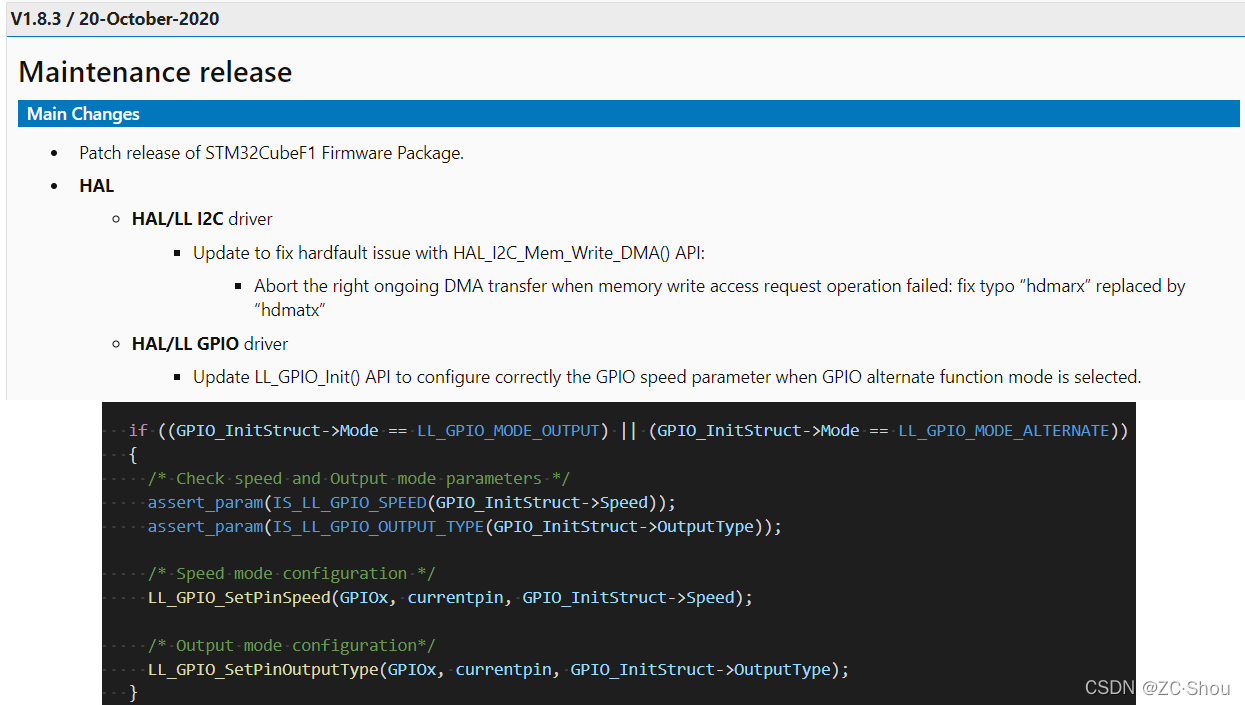This screenshot has height=705, width=1245.
Task: Click the HAL/LL I2C driver sub-item
Action: [x=202, y=219]
